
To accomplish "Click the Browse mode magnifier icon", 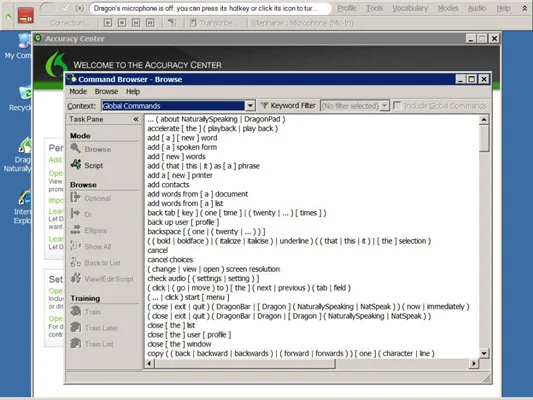I will [x=75, y=149].
